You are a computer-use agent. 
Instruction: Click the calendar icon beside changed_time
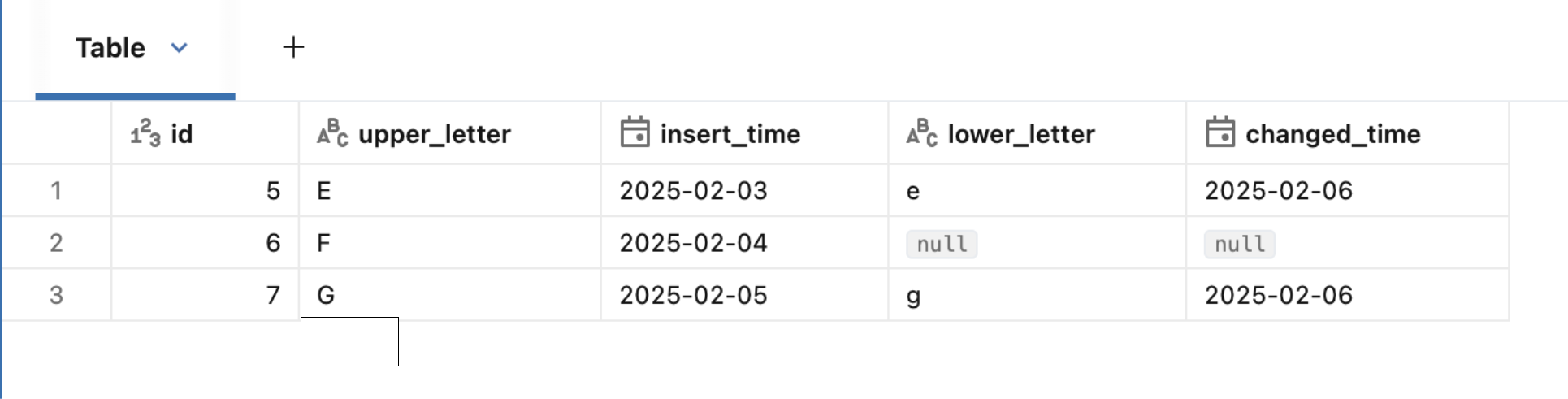1219,132
